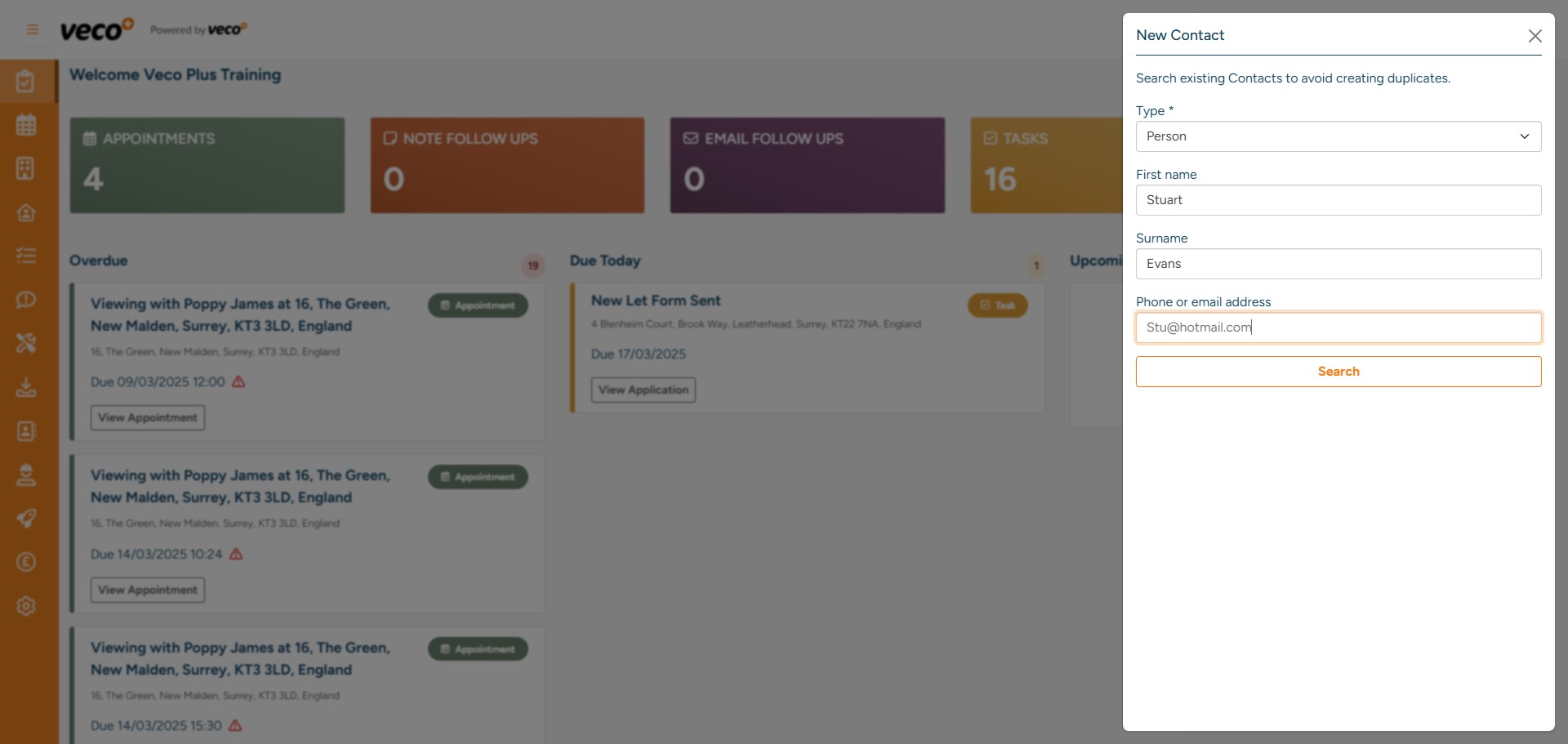Select the house icon in the sidebar
The image size is (1568, 744).
coord(27,212)
